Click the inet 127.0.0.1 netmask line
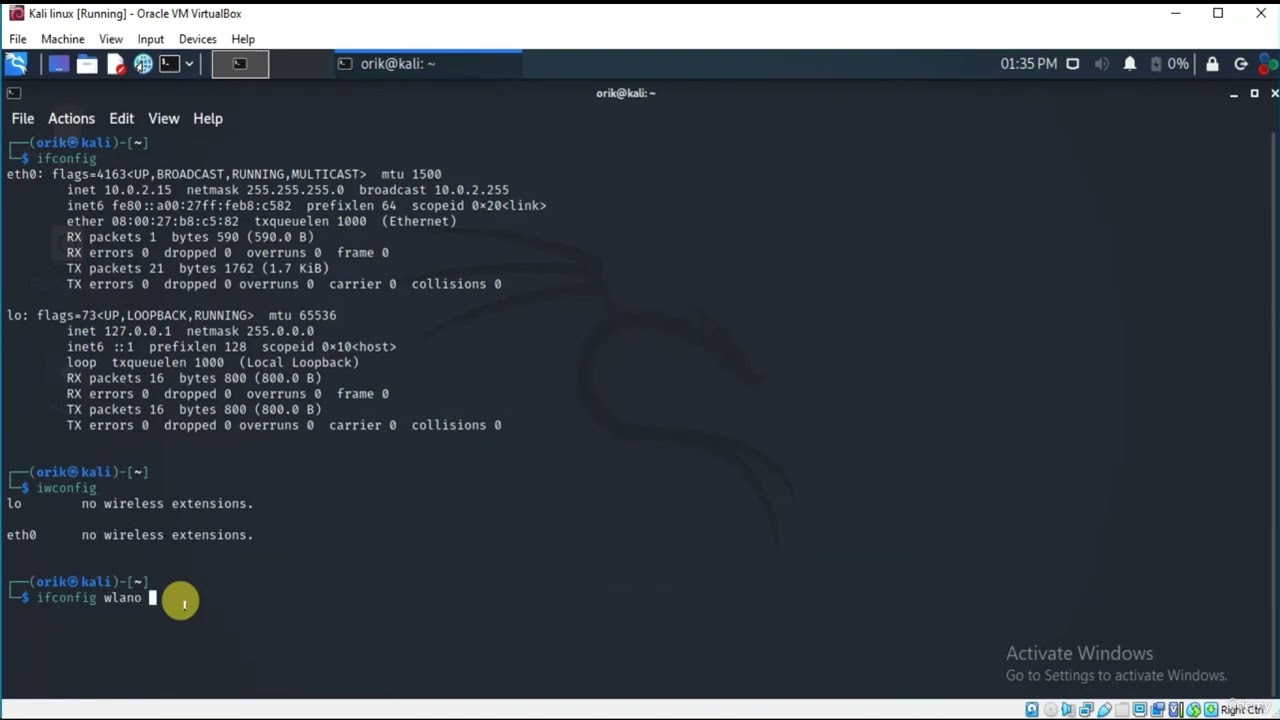1280x720 pixels. coord(190,331)
